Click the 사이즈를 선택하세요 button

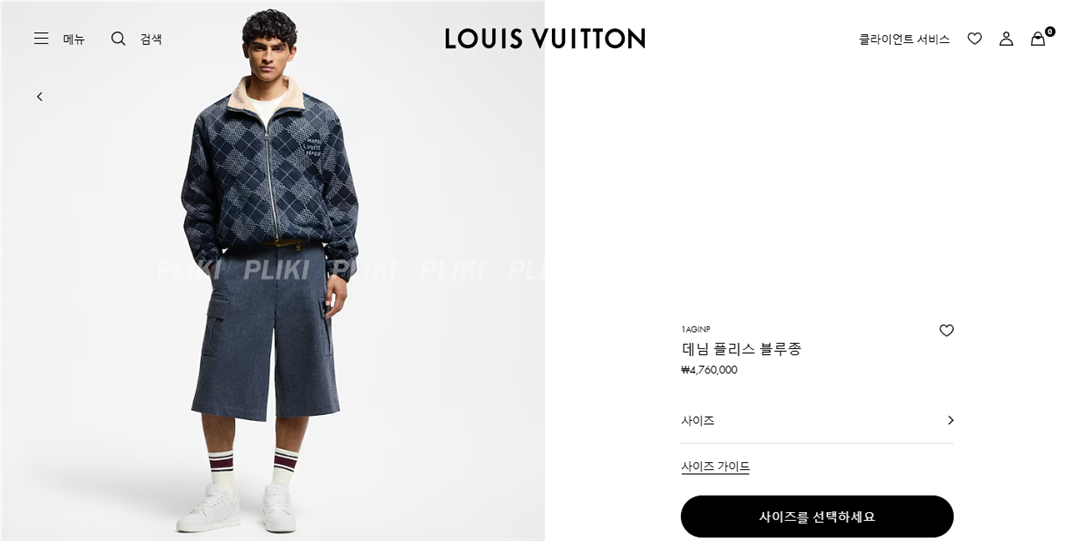click(817, 516)
